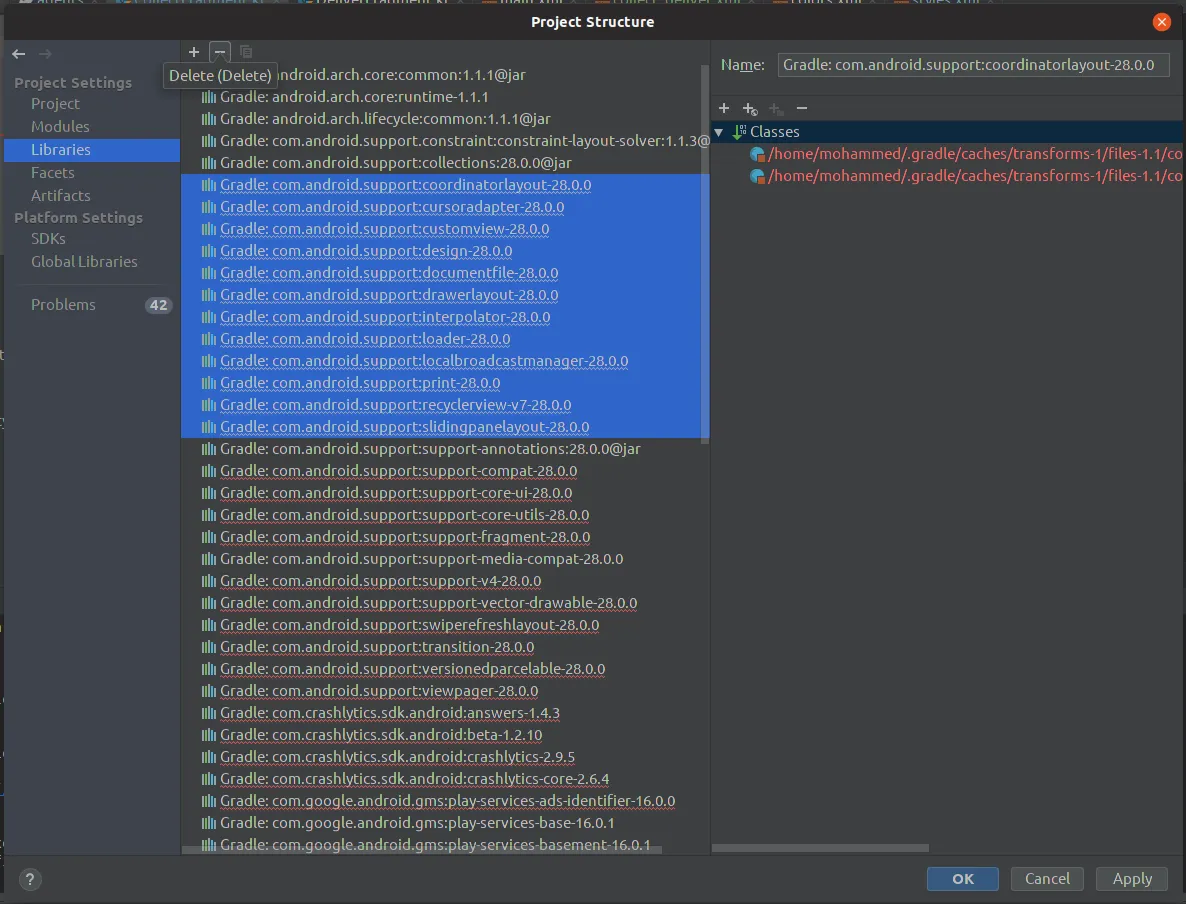
Task: Click the right panel horizontal scrollbar
Action: tap(820, 848)
